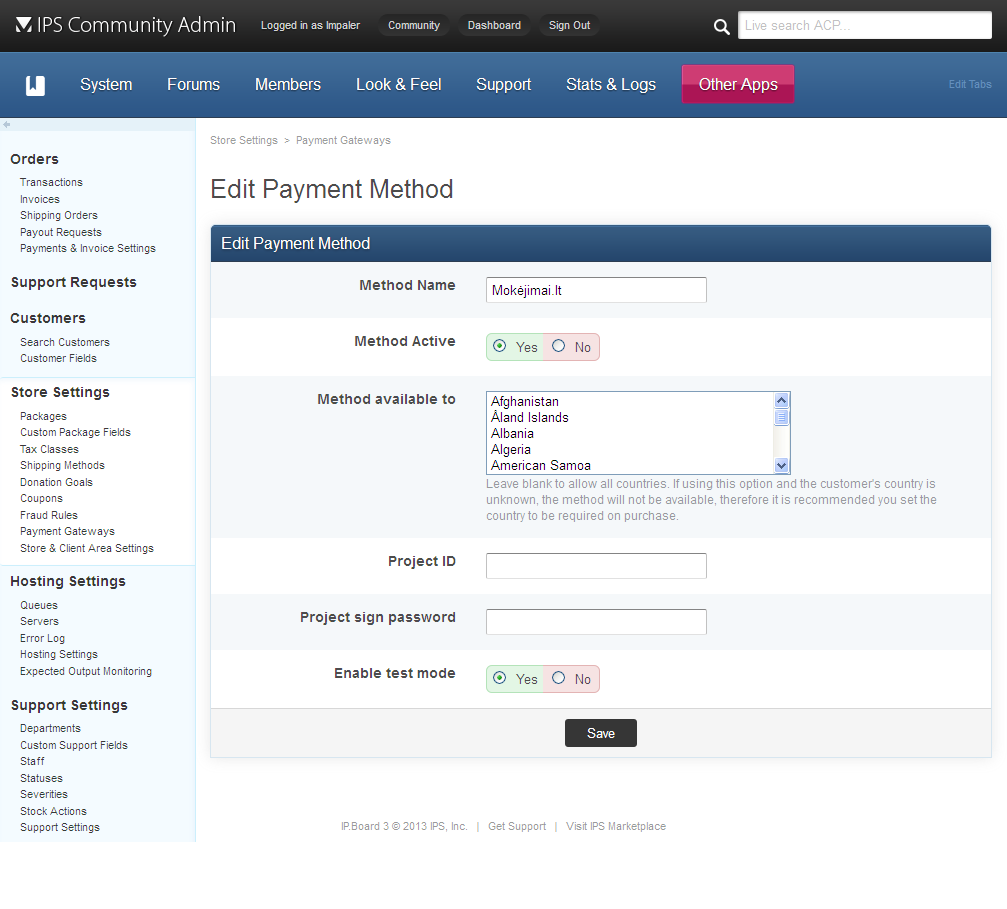Screen dimensions: 1007x909
Task: Open Coupons in sidebar
Action: 42,499
